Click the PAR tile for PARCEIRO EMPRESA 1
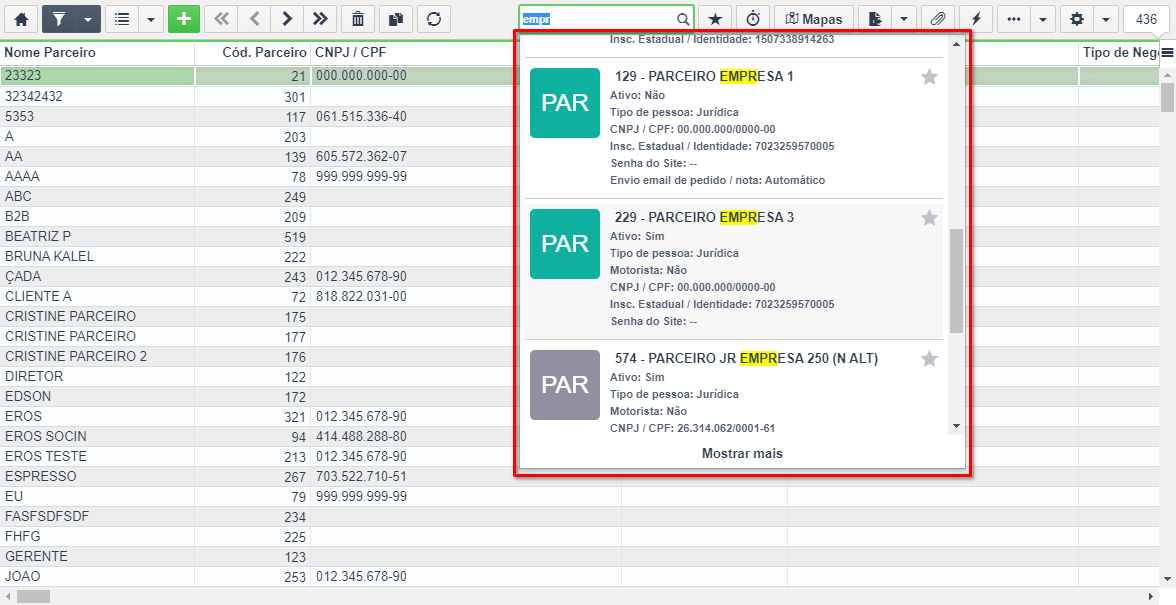This screenshot has width=1176, height=605. [565, 103]
